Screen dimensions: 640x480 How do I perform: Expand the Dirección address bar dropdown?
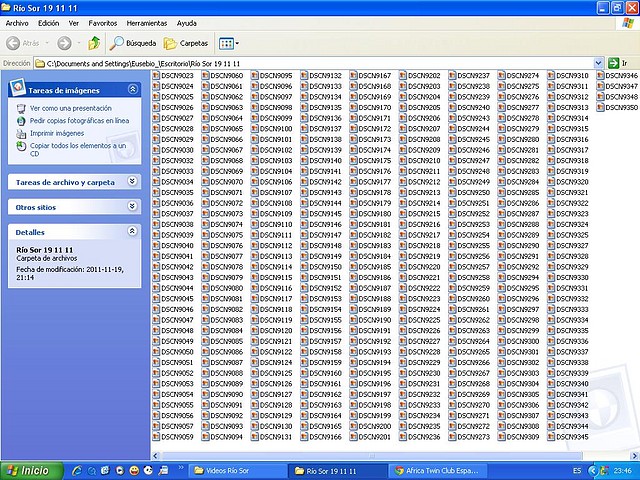pyautogui.click(x=598, y=63)
